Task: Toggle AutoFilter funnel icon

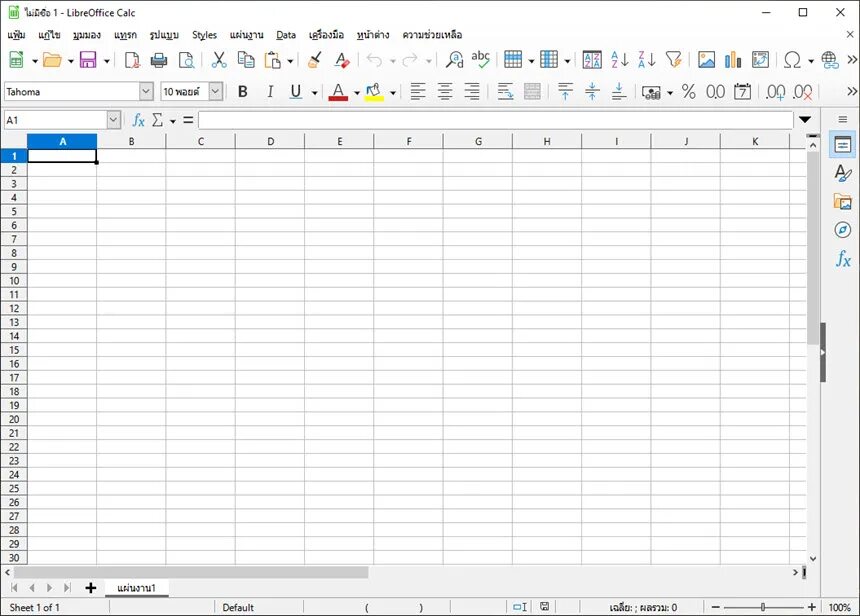Action: click(x=674, y=60)
